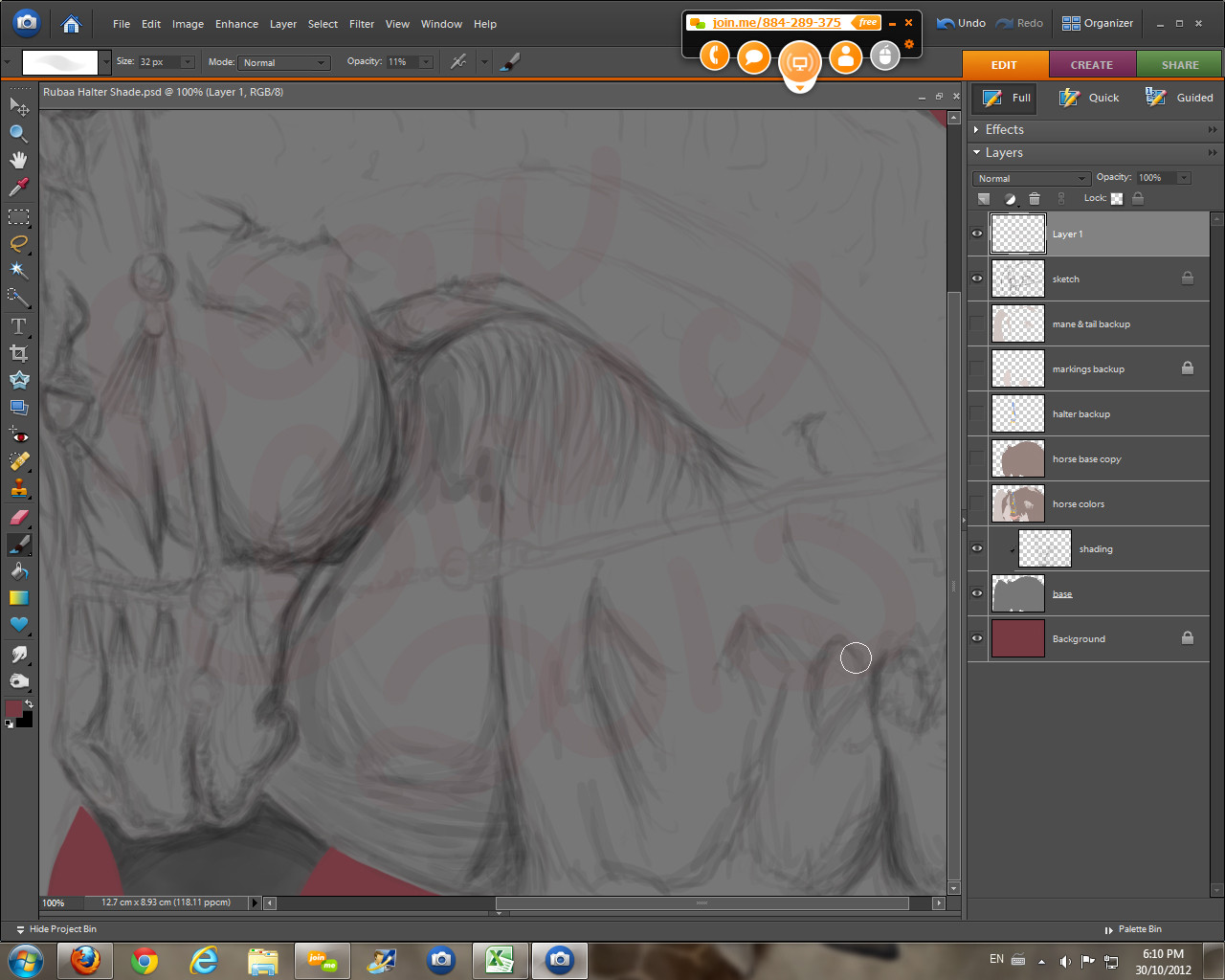Open the Home welcome screen icon
The height and width of the screenshot is (980, 1225).
point(71,24)
